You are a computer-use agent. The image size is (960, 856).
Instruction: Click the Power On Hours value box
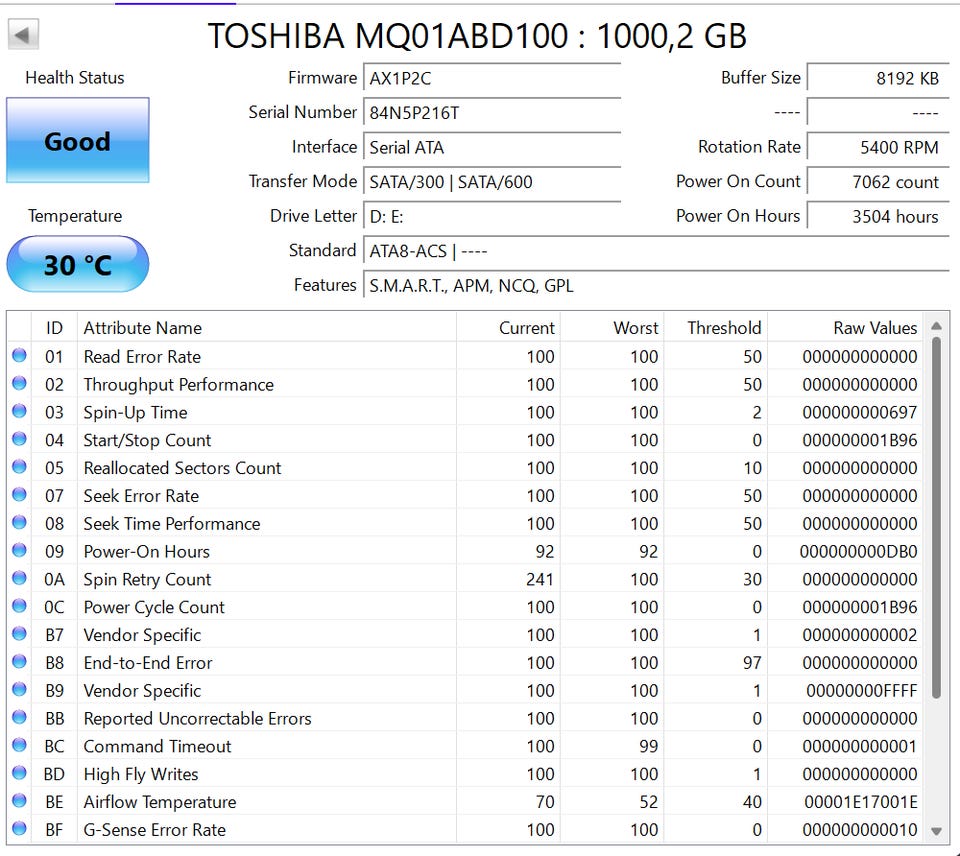[877, 216]
